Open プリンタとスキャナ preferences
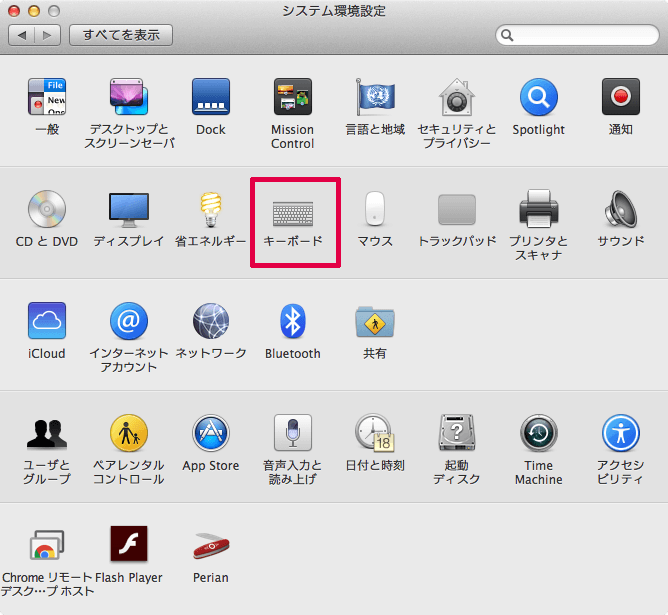 tap(538, 209)
